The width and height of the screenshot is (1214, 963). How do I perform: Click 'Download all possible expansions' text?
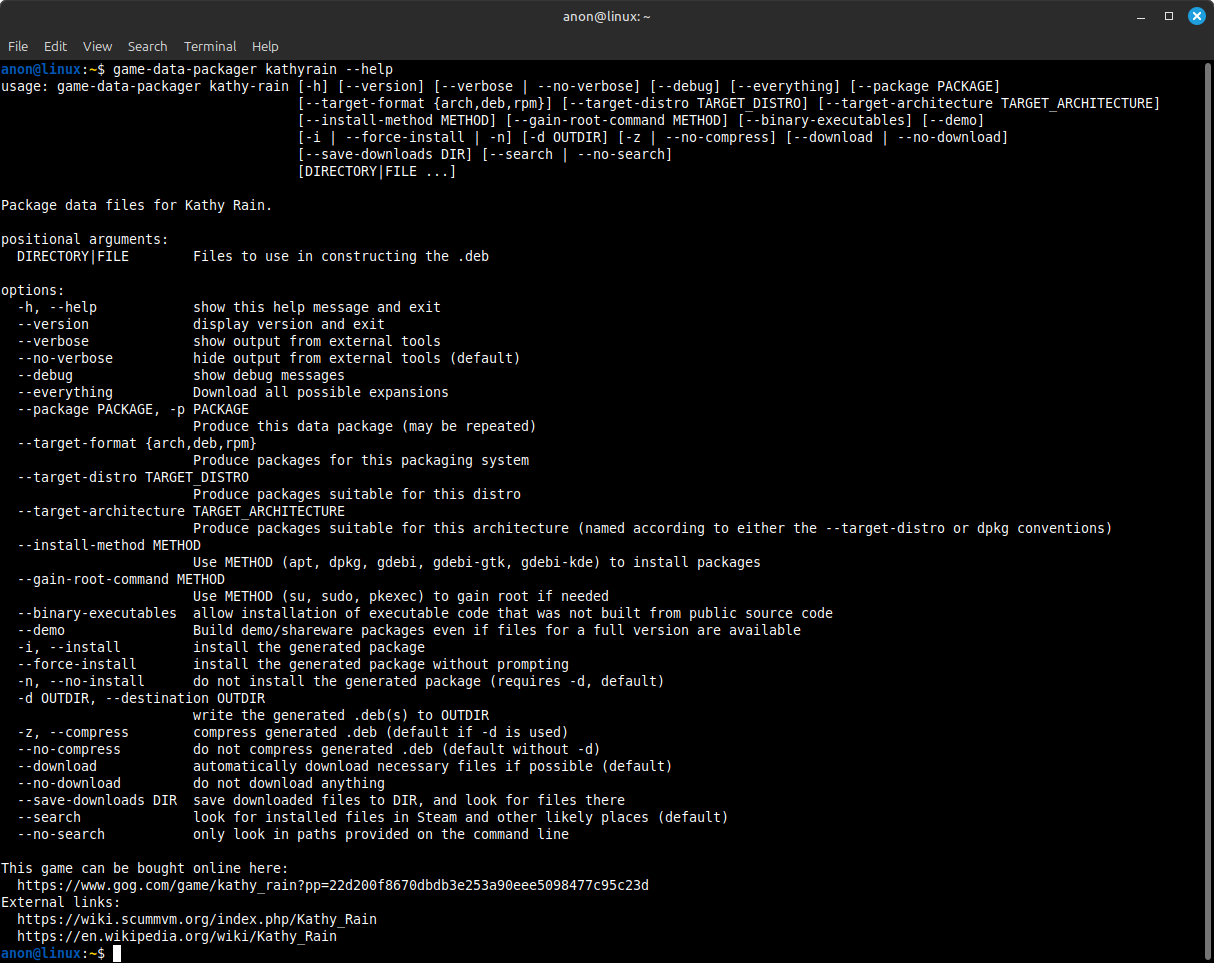[x=321, y=392]
